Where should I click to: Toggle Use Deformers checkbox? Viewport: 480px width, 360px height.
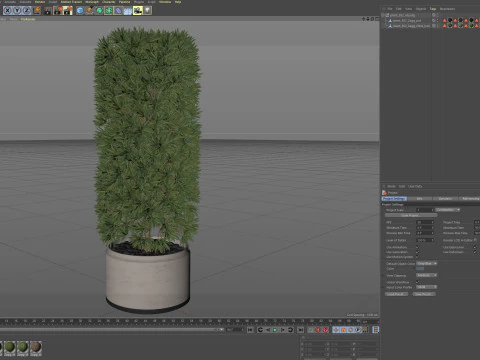tap(475, 252)
